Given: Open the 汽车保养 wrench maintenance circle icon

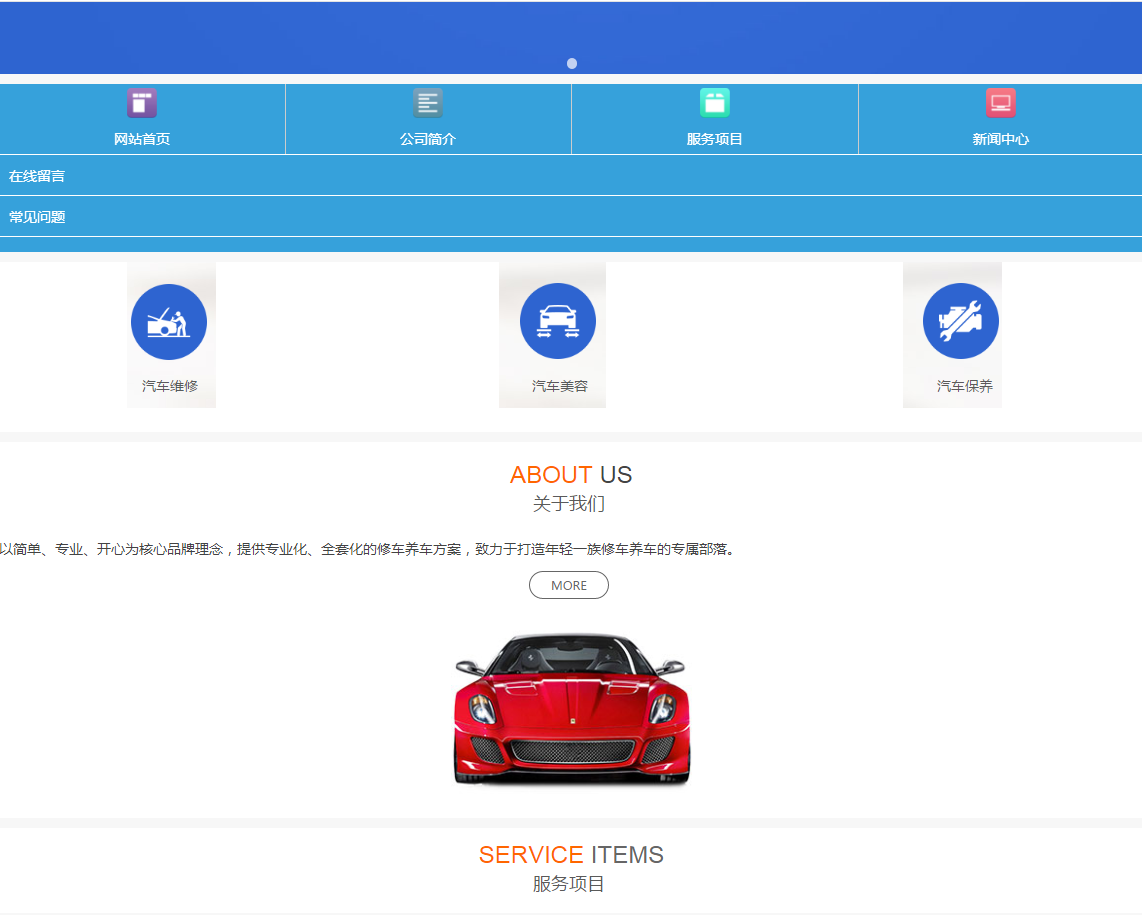Looking at the screenshot, I should click(961, 321).
